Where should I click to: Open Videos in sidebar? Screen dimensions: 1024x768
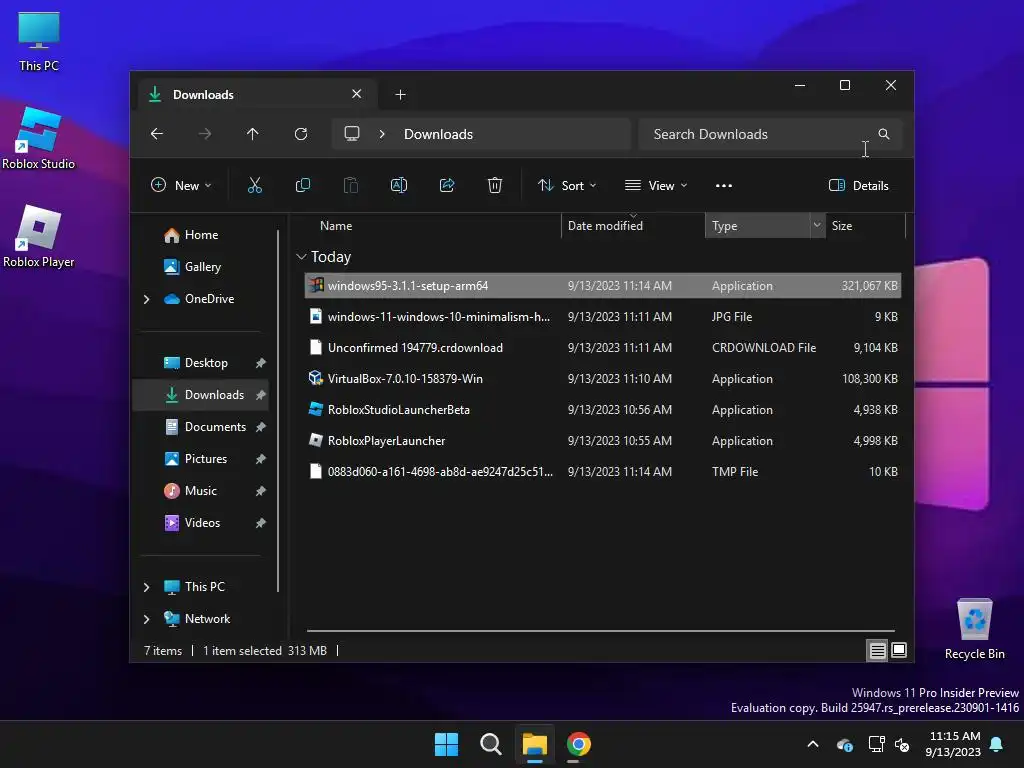202,522
